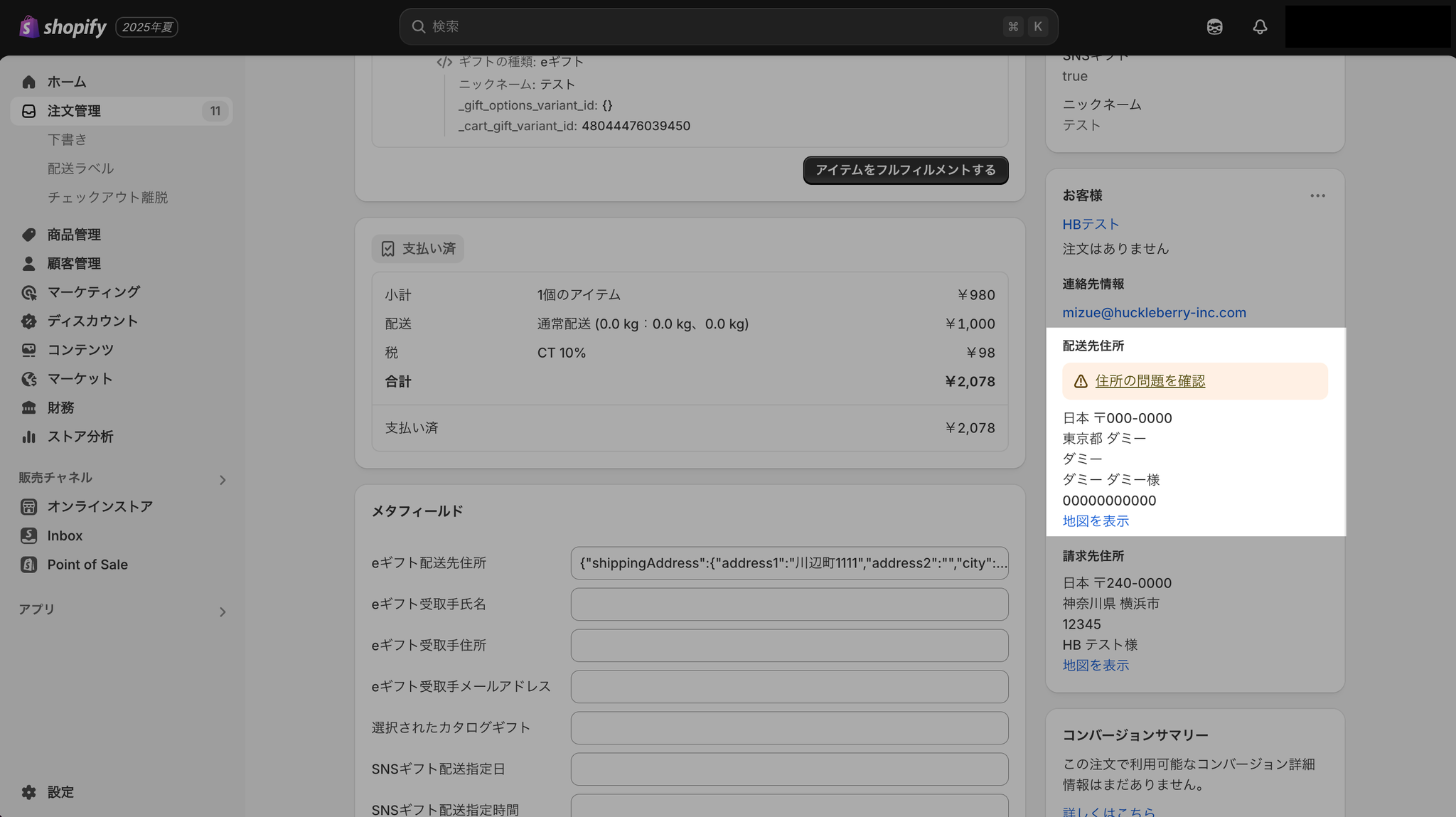Click the 設定 gear icon
The height and width of the screenshot is (817, 1456).
[x=28, y=792]
